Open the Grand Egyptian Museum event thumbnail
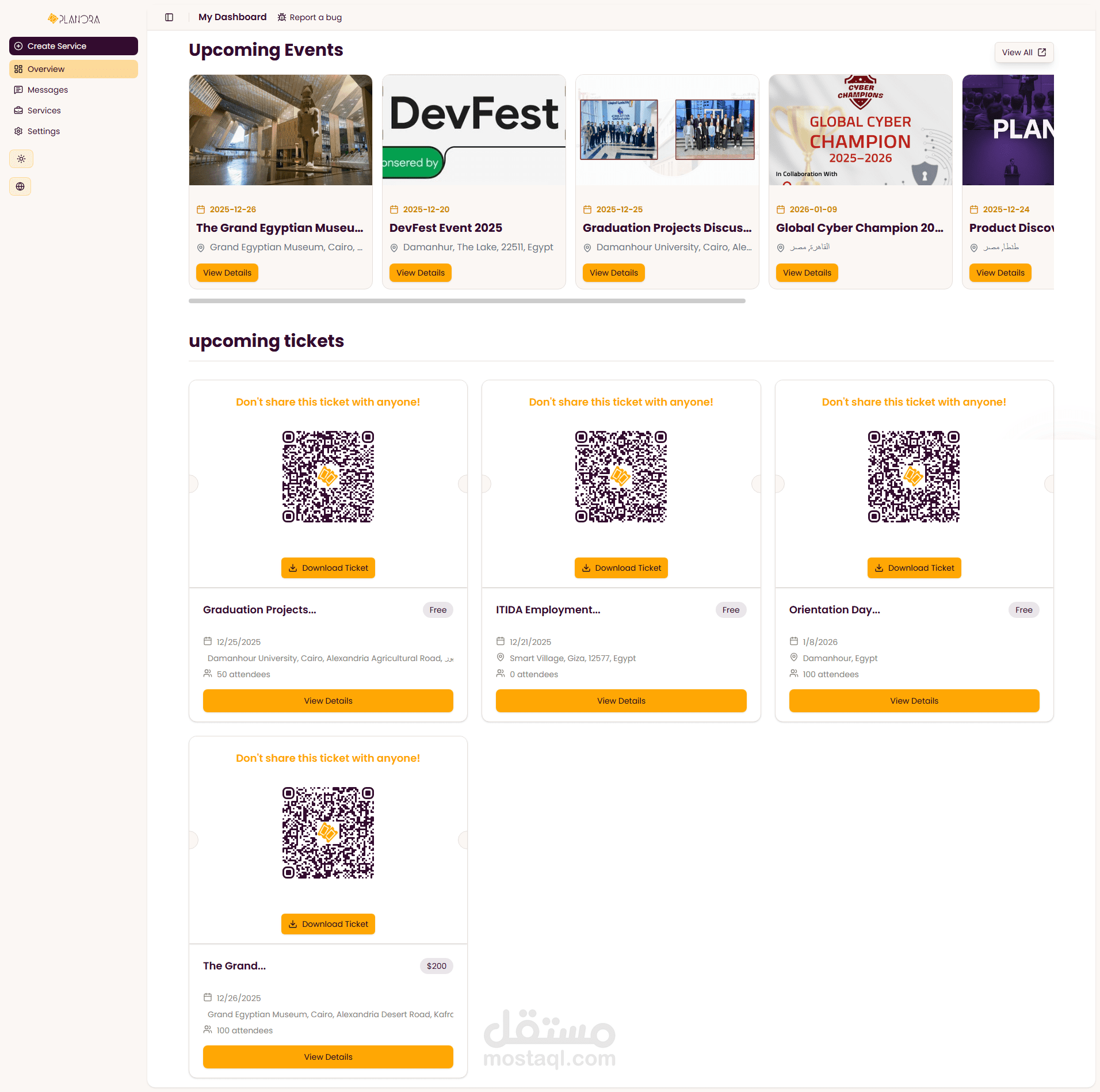 click(281, 130)
